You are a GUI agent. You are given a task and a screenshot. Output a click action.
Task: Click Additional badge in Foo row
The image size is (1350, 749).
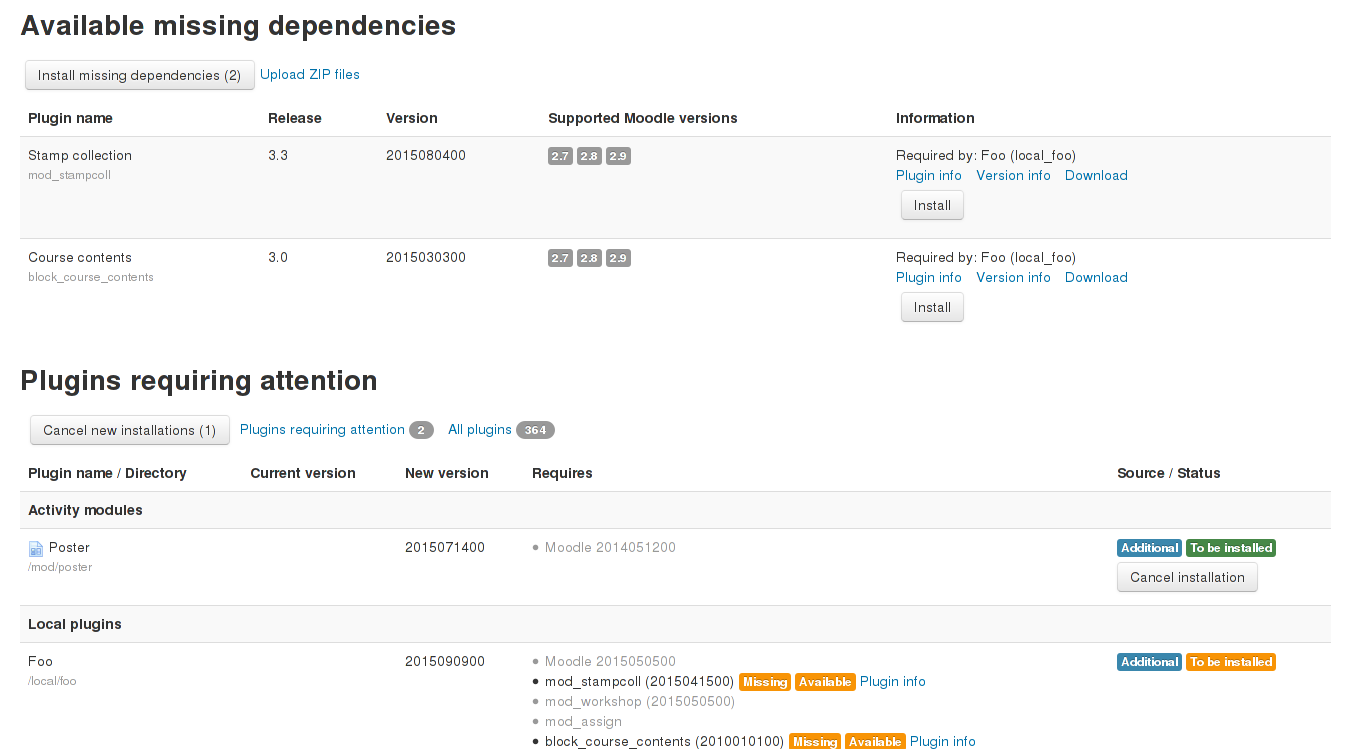[1149, 662]
